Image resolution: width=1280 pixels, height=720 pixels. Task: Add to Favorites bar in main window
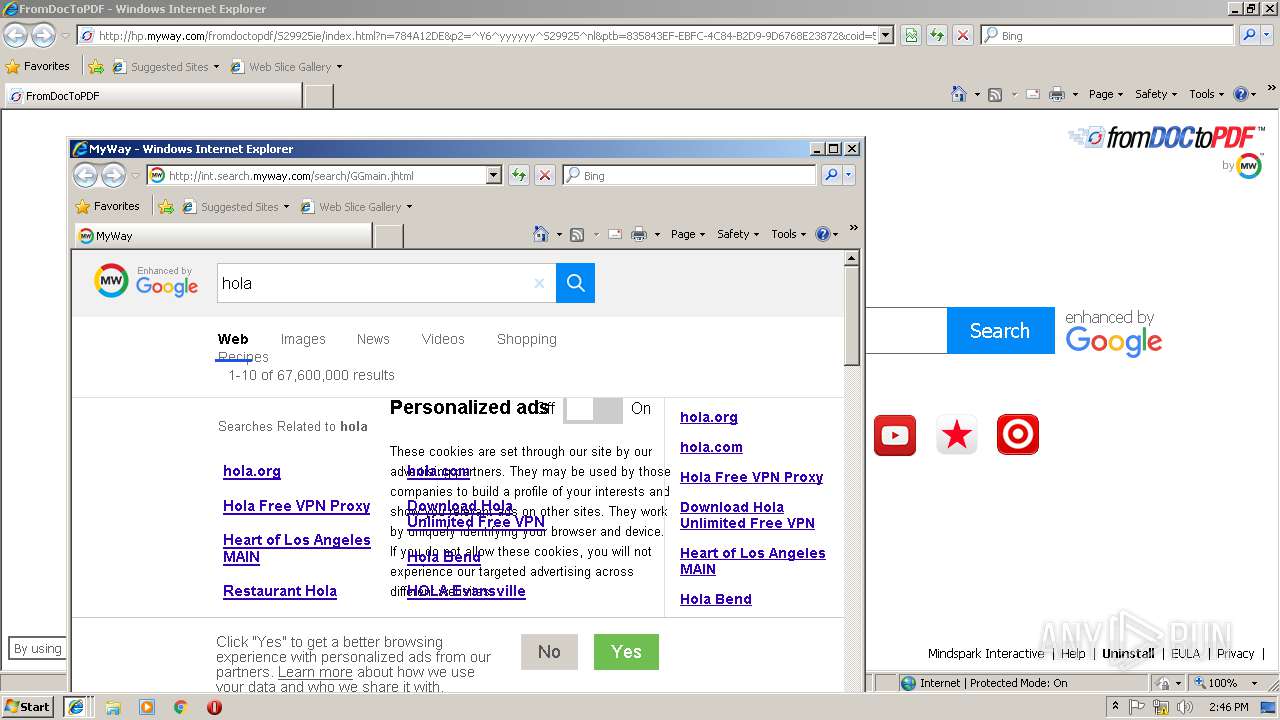[96, 67]
